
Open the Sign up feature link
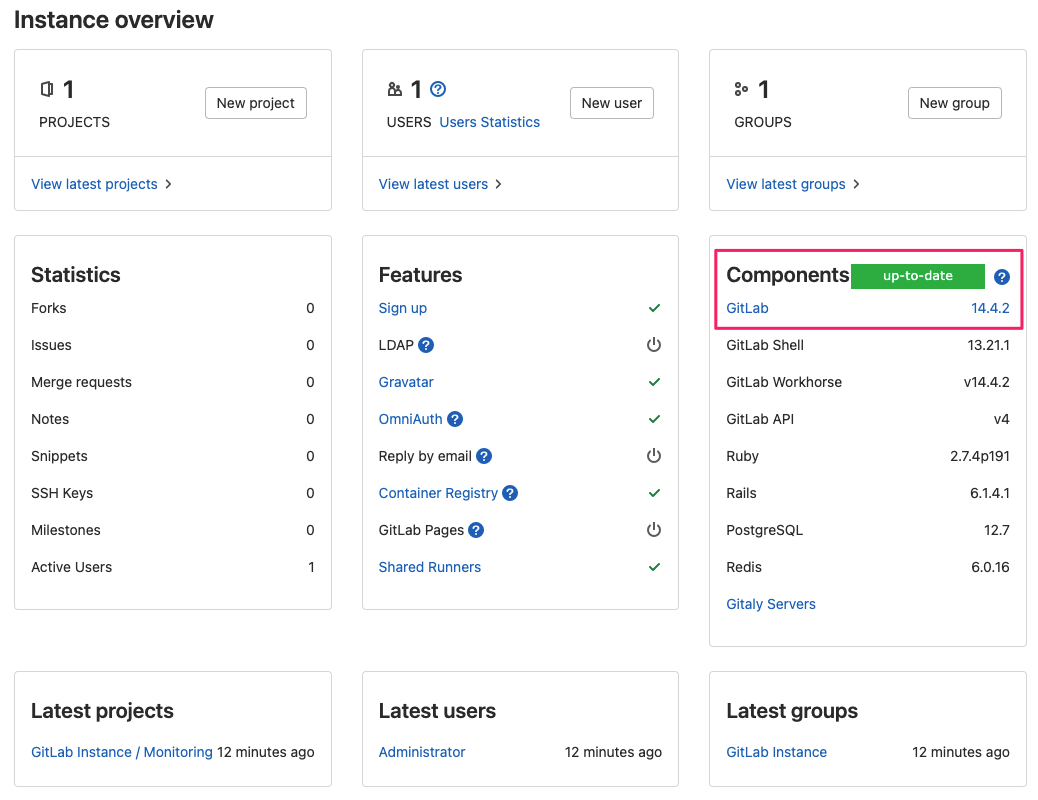pyautogui.click(x=402, y=308)
